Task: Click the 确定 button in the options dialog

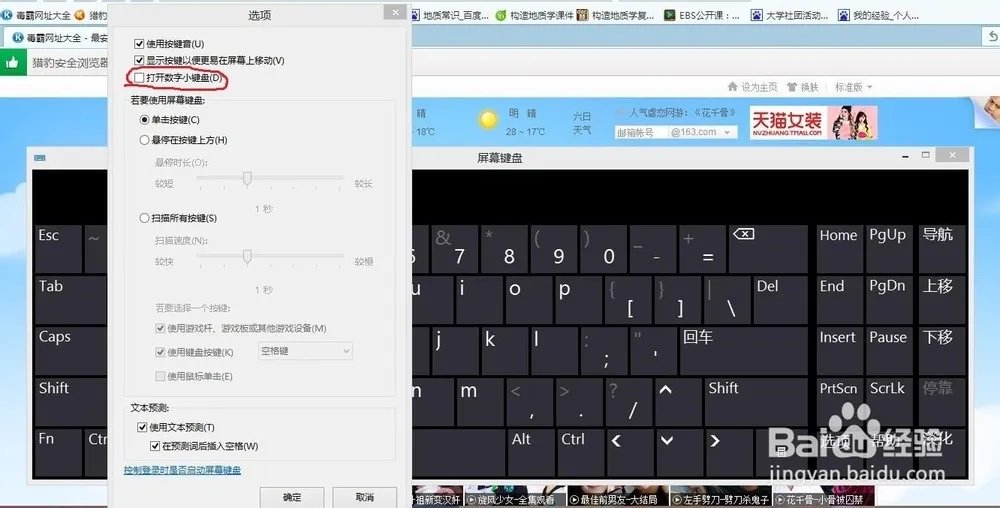Action: [292, 497]
